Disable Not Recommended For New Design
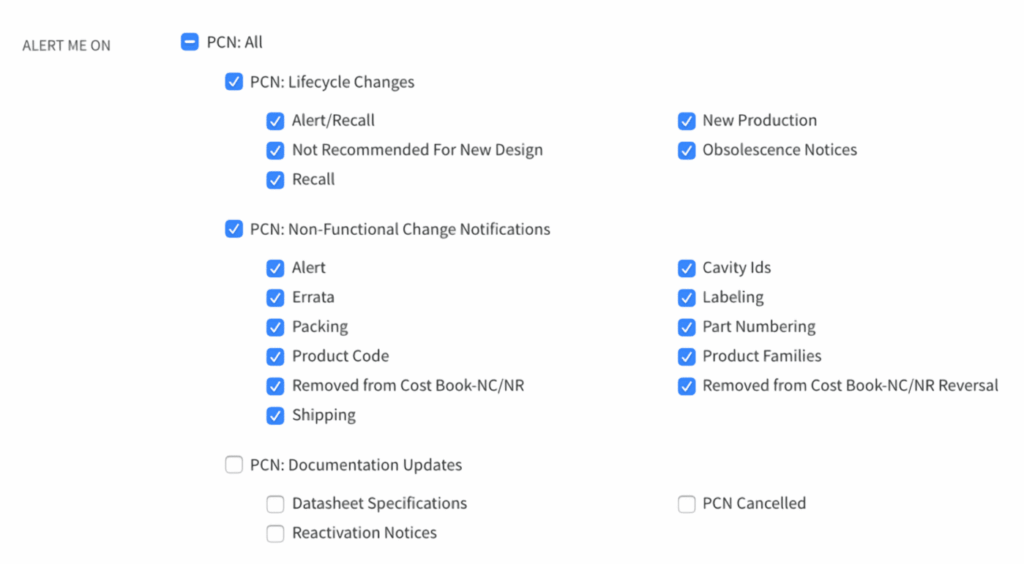Image resolution: width=1024 pixels, height=564 pixels. click(x=275, y=151)
